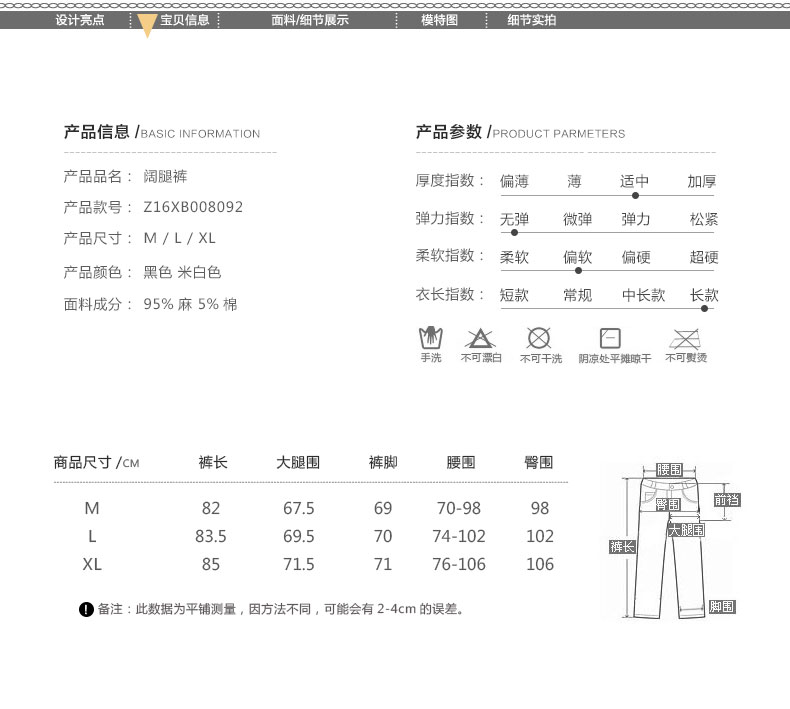
Task: Click the 商品尺寸 /CM table heading
Action: [x=96, y=462]
